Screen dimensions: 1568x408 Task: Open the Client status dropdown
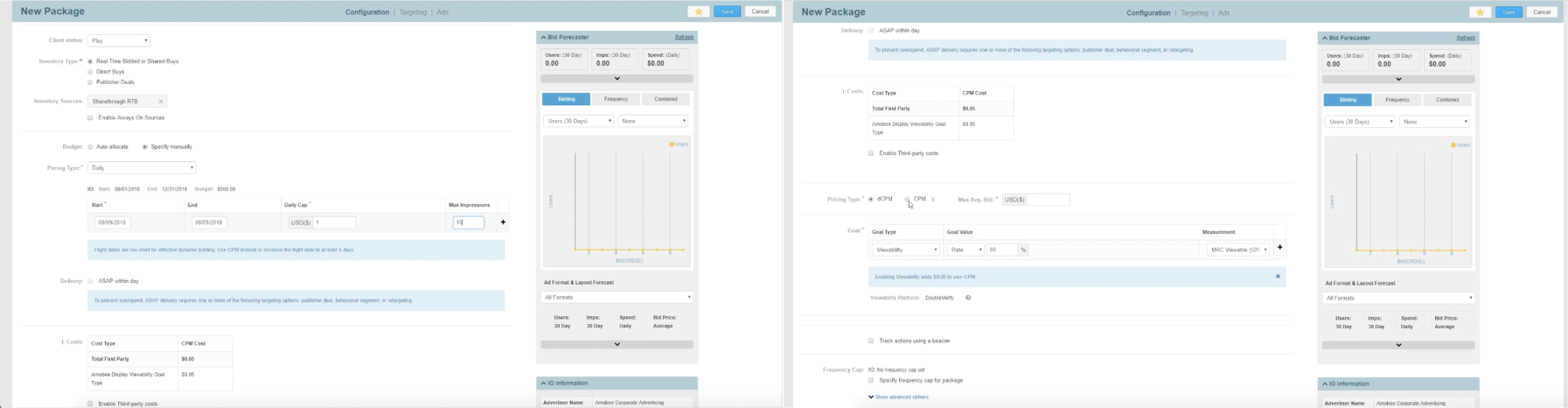coord(119,40)
